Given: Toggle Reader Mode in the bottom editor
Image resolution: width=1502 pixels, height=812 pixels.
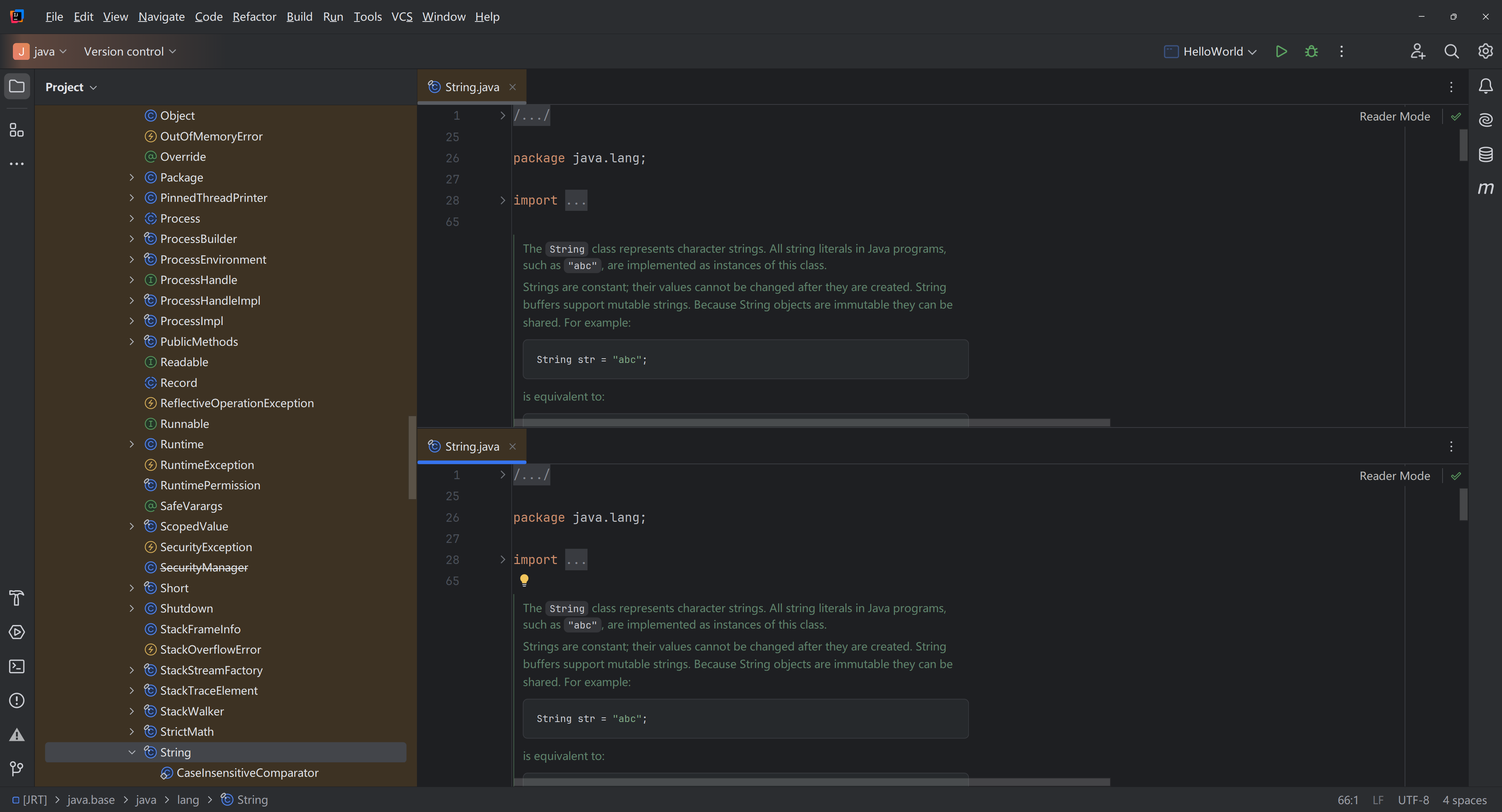Looking at the screenshot, I should tap(1394, 476).
